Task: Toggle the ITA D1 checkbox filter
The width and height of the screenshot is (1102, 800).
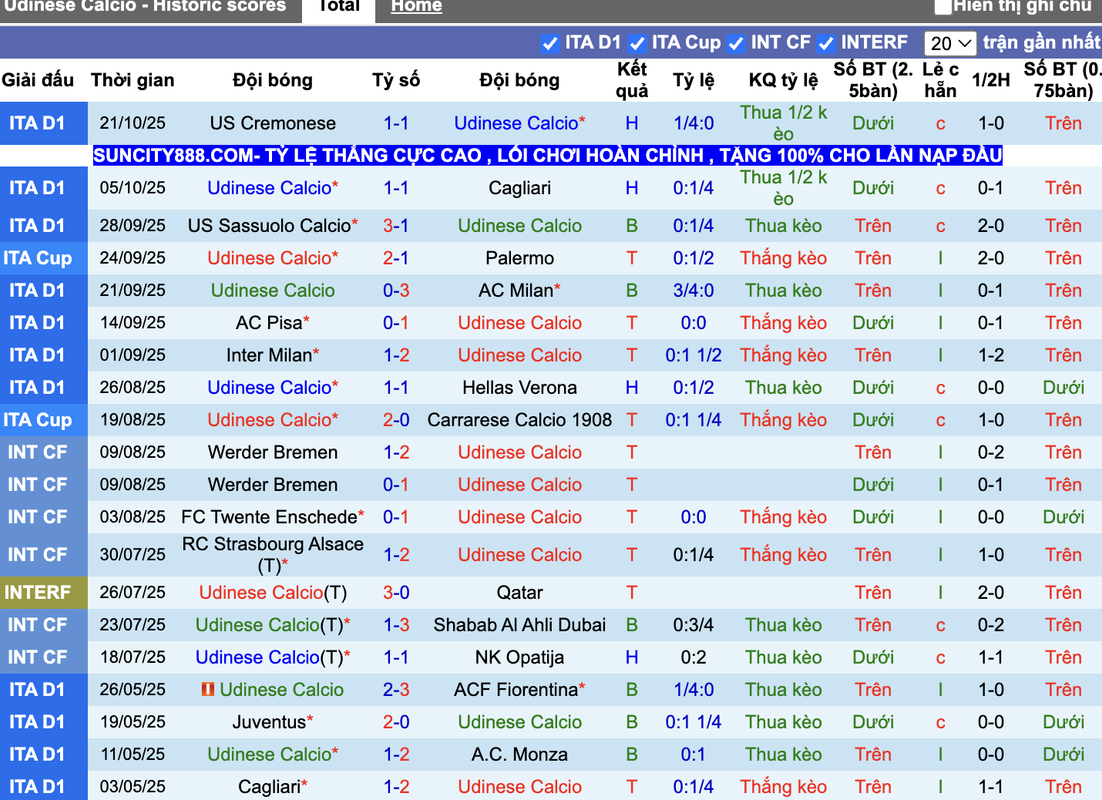Action: point(550,44)
